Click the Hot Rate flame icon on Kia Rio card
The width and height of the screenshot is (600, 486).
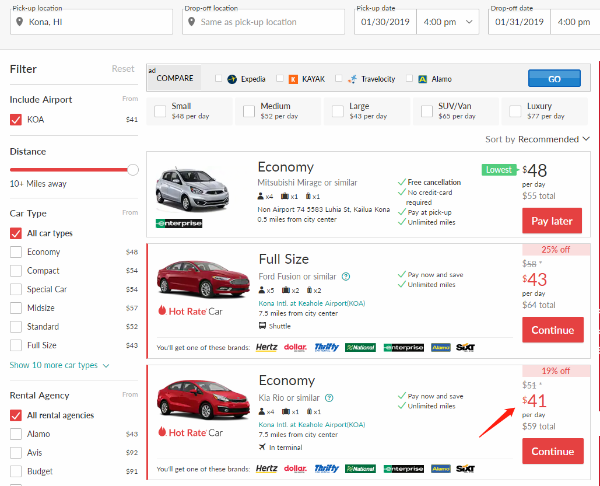click(x=162, y=432)
